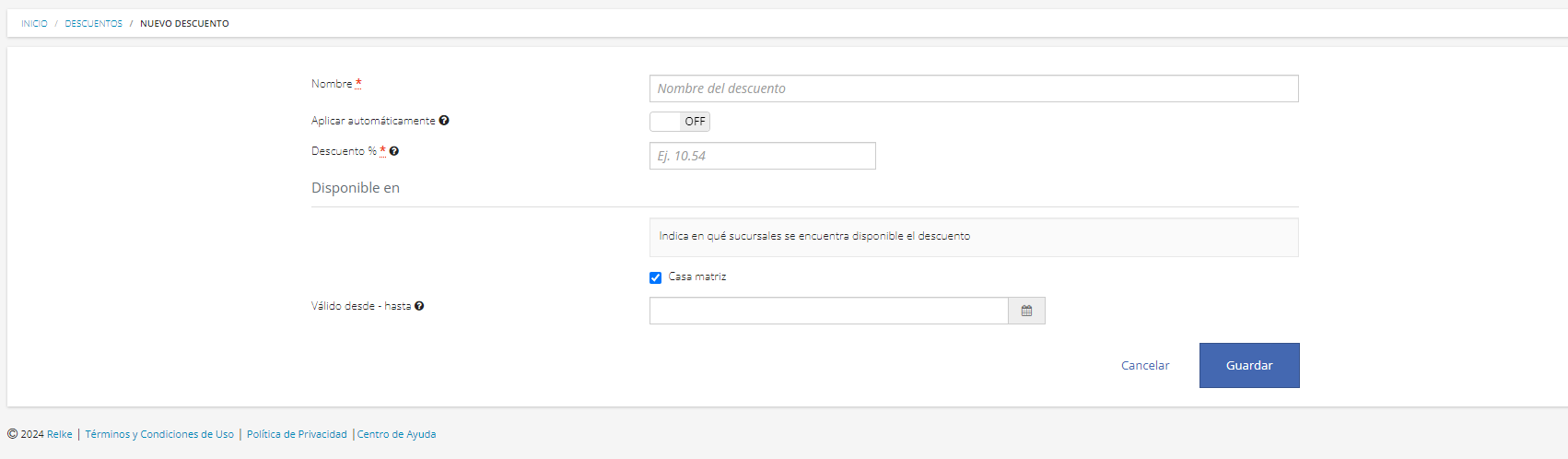Click the Casa matriz label text
This screenshot has width=1568, height=459.
click(697, 277)
